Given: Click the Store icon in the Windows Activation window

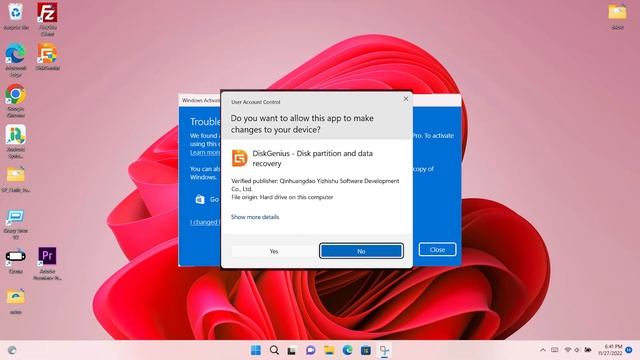Looking at the screenshot, I should point(200,199).
